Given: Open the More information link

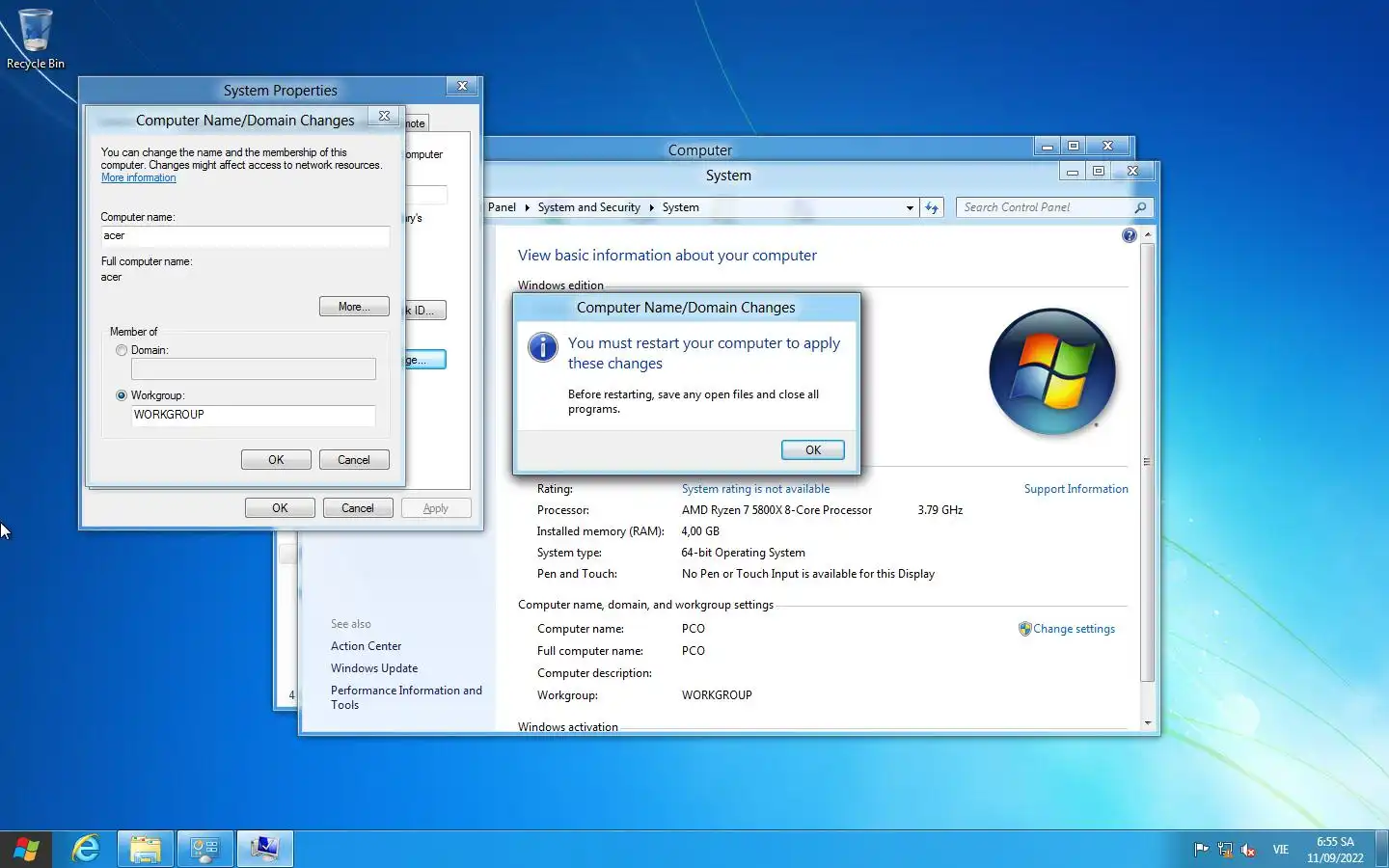Looking at the screenshot, I should [x=139, y=178].
